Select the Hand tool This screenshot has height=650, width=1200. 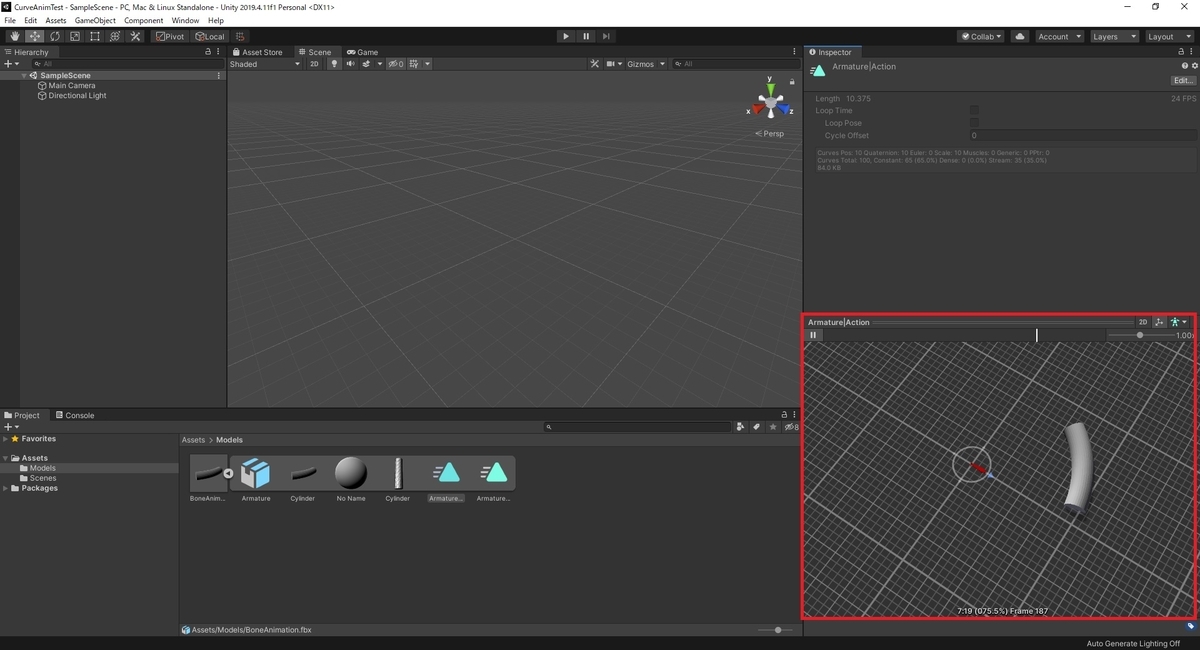(x=14, y=36)
